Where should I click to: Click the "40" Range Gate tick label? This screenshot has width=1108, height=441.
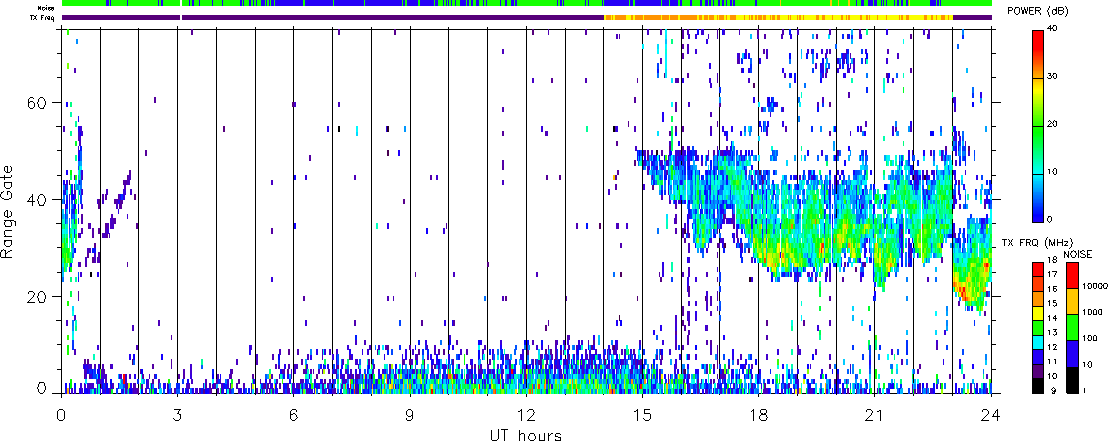click(36, 200)
